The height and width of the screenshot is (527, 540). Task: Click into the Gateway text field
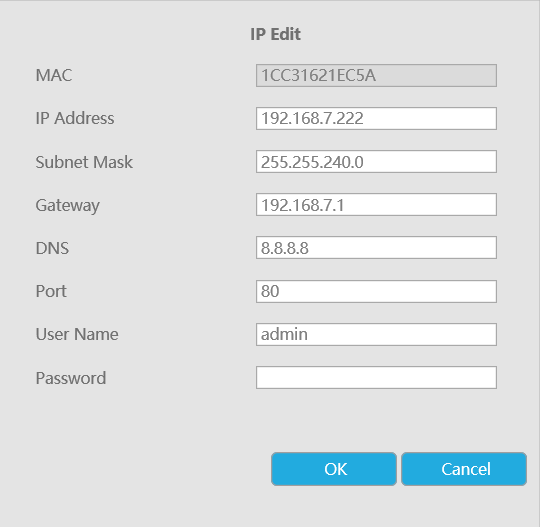pyautogui.click(x=376, y=205)
